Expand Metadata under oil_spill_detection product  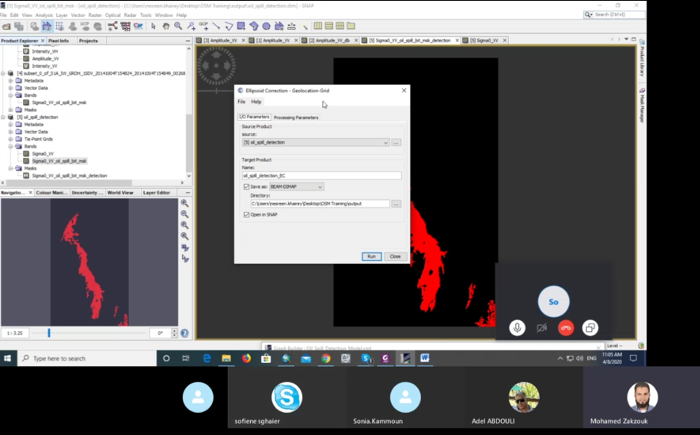point(11,125)
